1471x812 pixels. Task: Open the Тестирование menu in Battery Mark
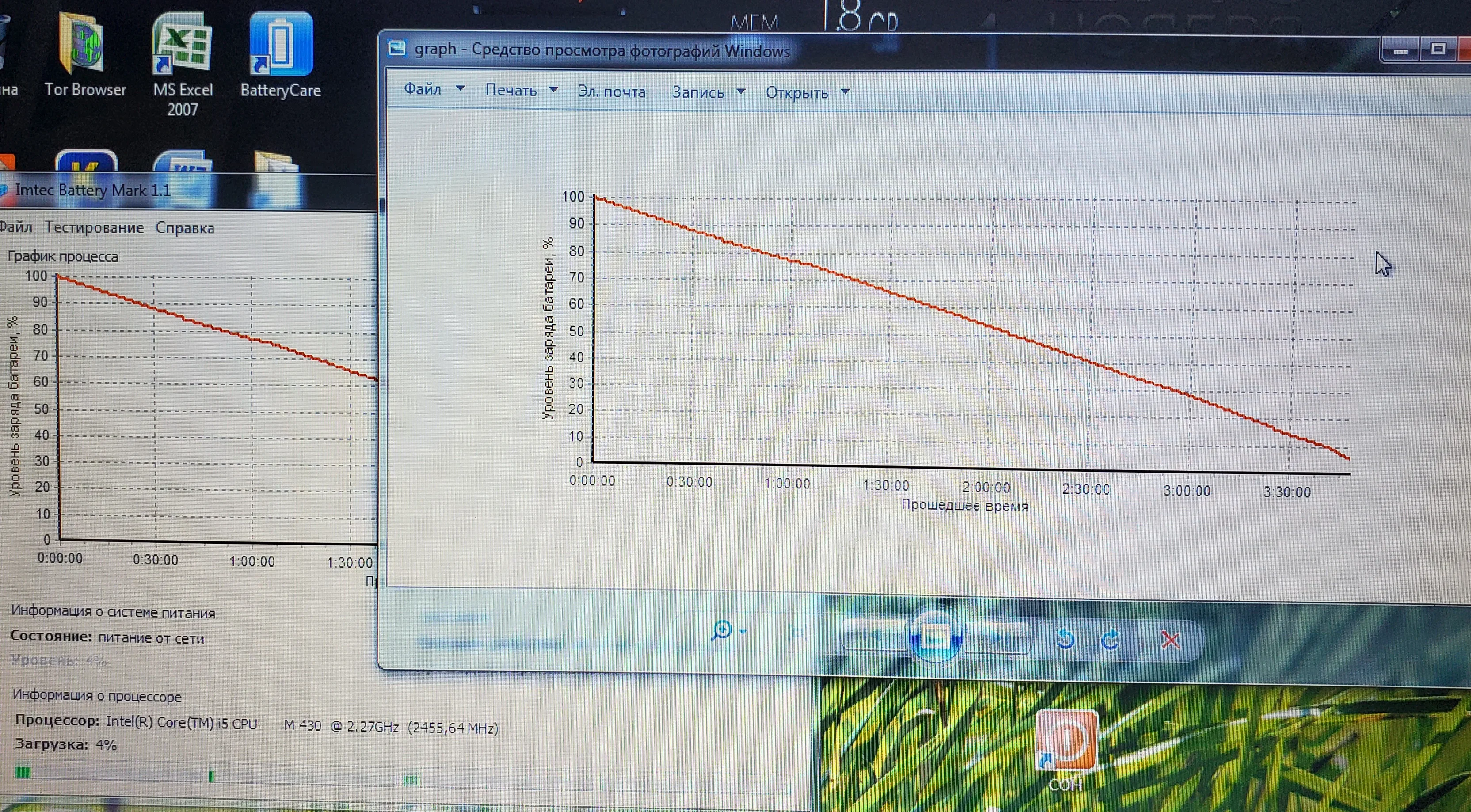click(94, 227)
